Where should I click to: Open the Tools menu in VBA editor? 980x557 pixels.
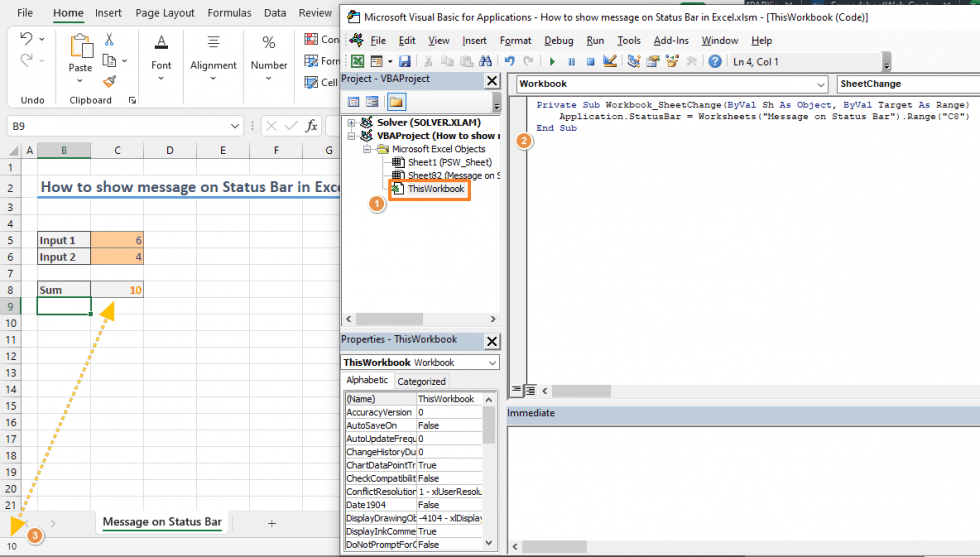click(629, 40)
